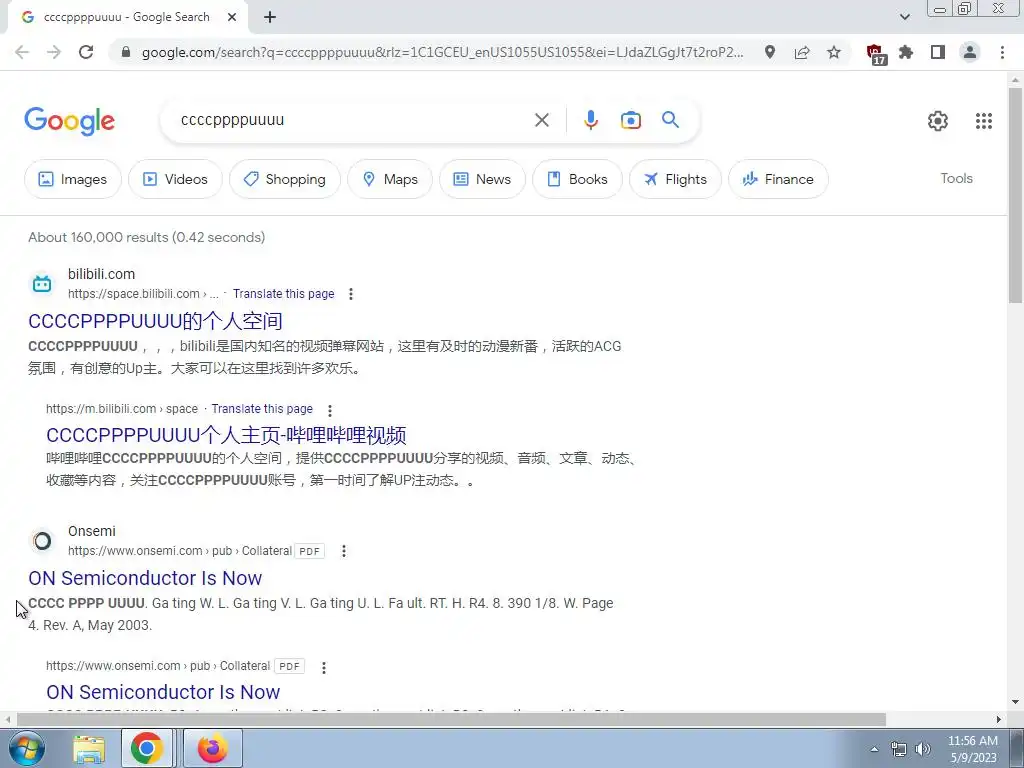This screenshot has height=768, width=1024.
Task: Switch to Maps results
Action: [x=390, y=179]
